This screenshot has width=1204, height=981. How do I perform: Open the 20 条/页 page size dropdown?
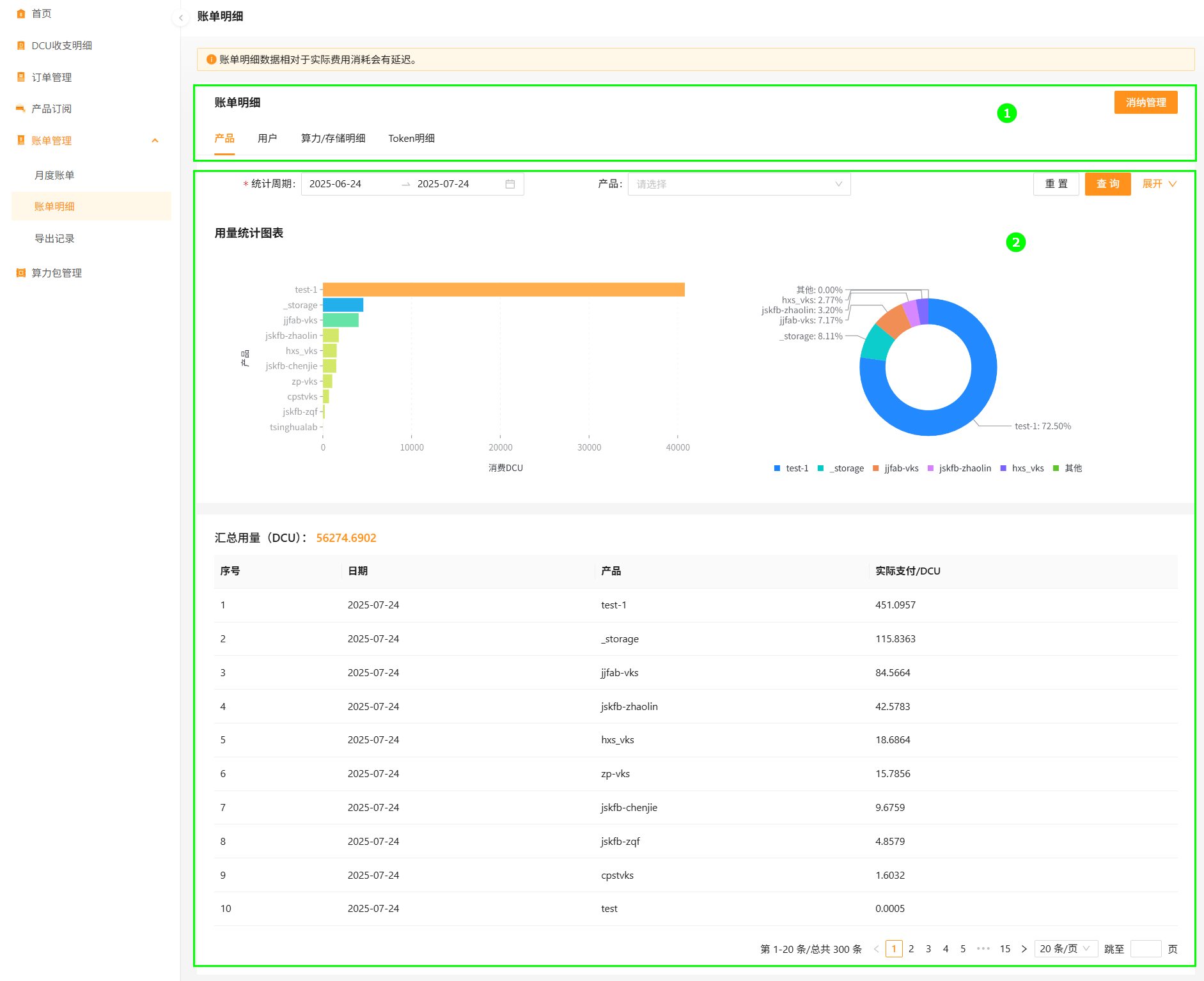1065,949
